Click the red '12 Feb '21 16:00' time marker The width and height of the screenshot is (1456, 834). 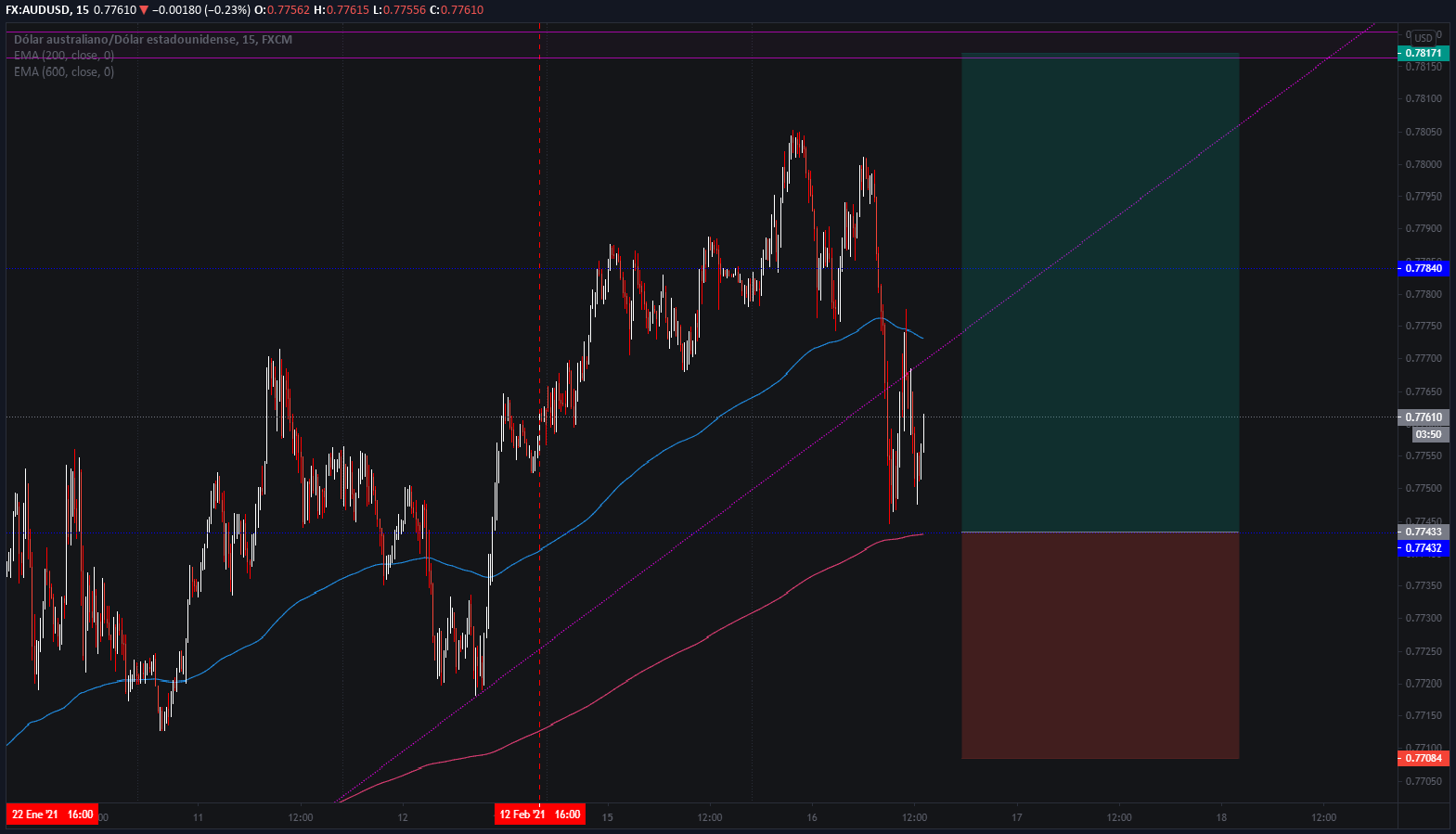[539, 815]
